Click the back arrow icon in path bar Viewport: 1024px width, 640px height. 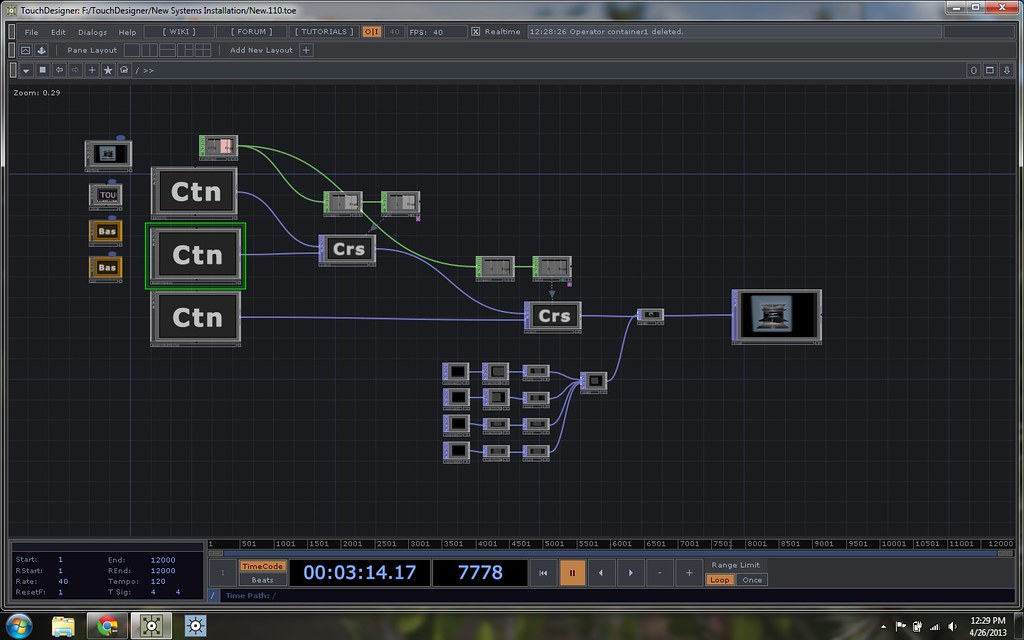pos(59,71)
